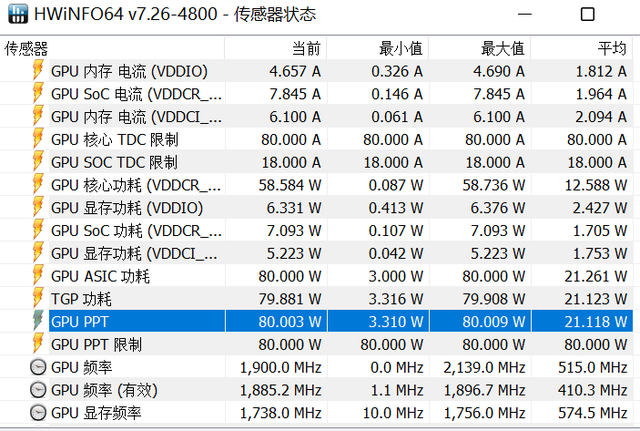Viewport: 640px width, 431px height.
Task: Select the GPU SoC 功耗 (VDDCR_... label
Action: click(x=136, y=231)
